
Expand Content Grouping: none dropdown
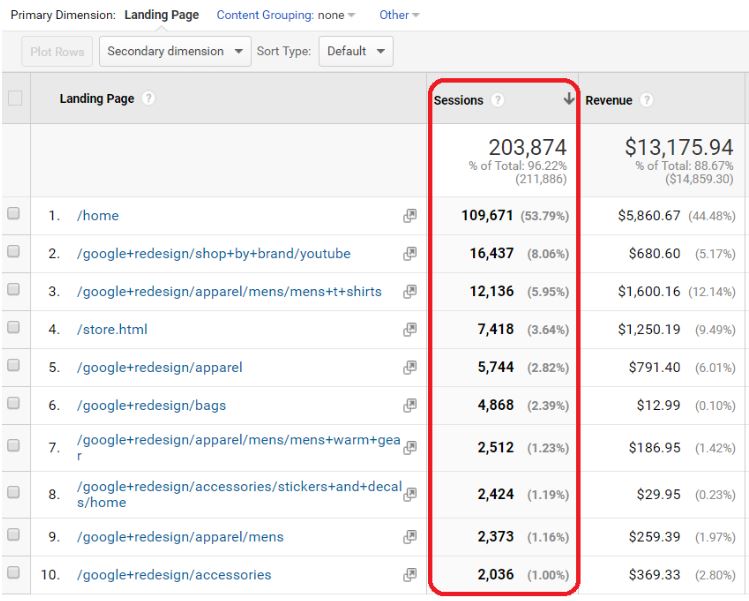pyautogui.click(x=286, y=15)
